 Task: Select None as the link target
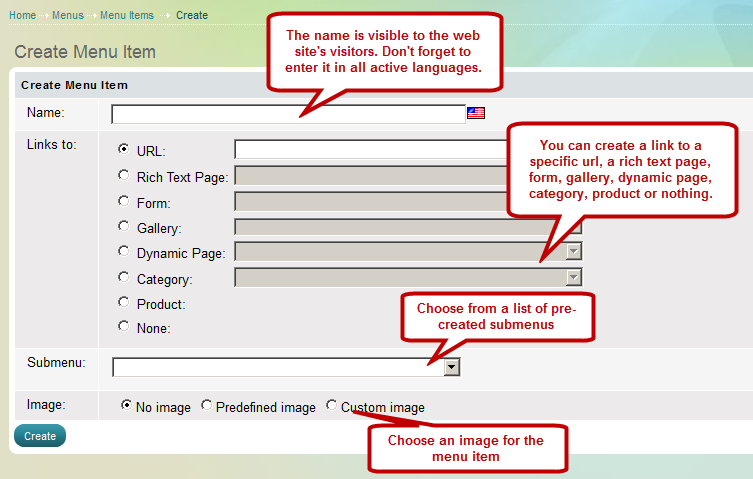[x=124, y=326]
